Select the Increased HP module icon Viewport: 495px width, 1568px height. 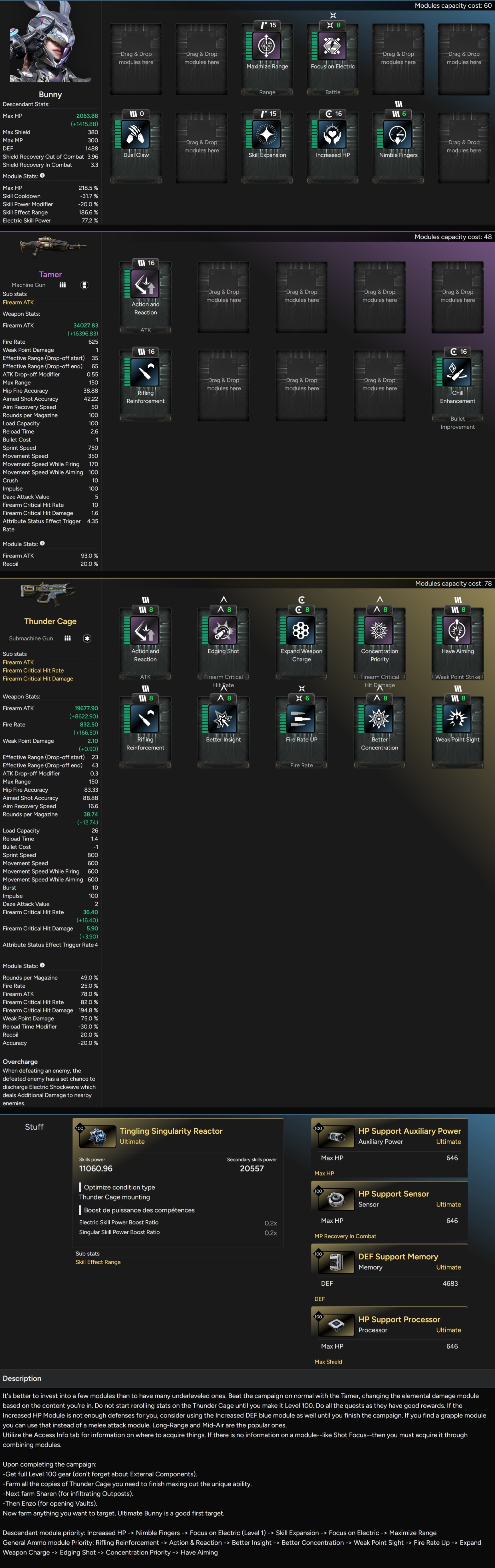(x=333, y=135)
